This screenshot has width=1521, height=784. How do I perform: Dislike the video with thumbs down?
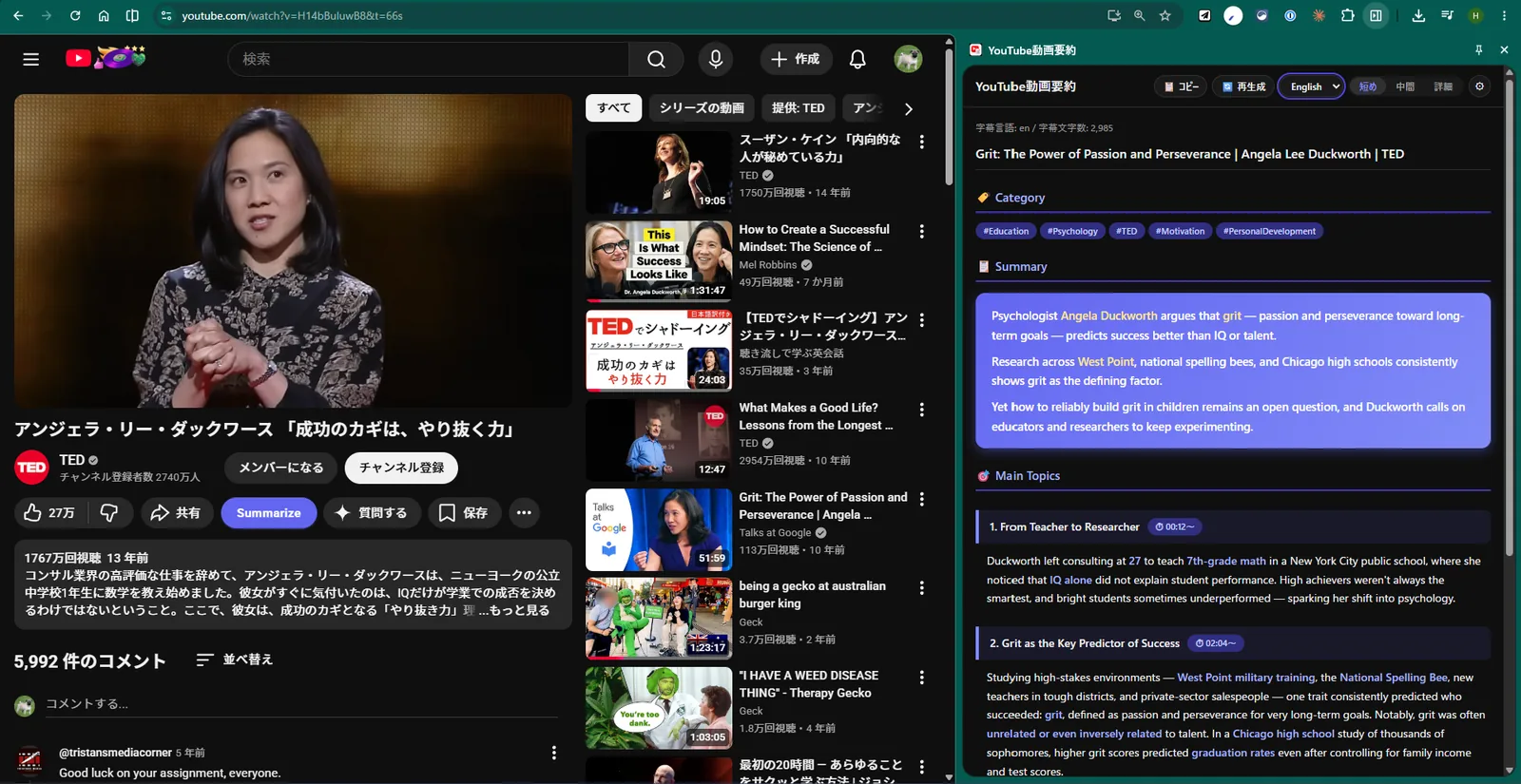(x=109, y=512)
